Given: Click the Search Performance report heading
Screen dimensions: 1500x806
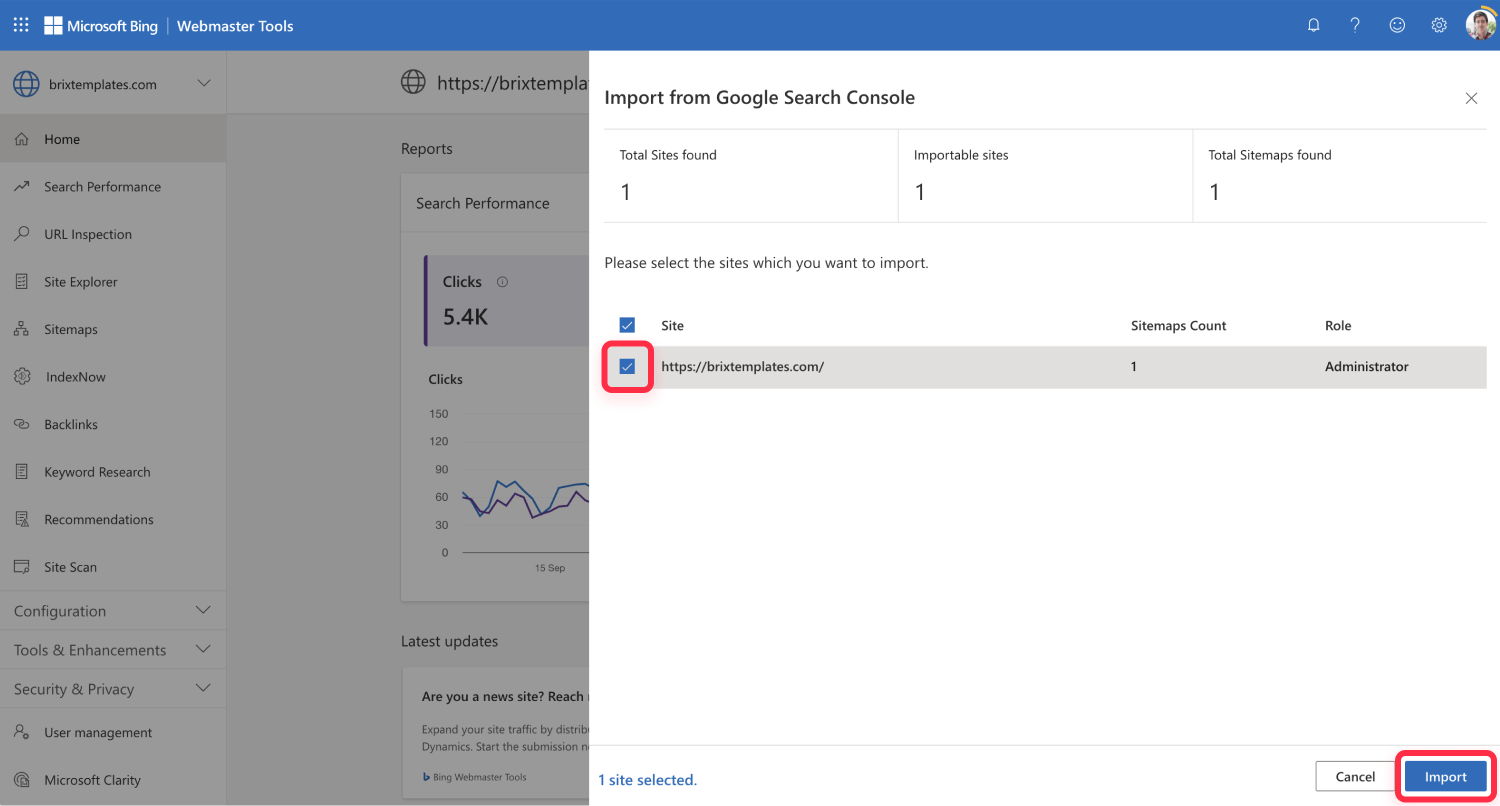Looking at the screenshot, I should coord(483,203).
